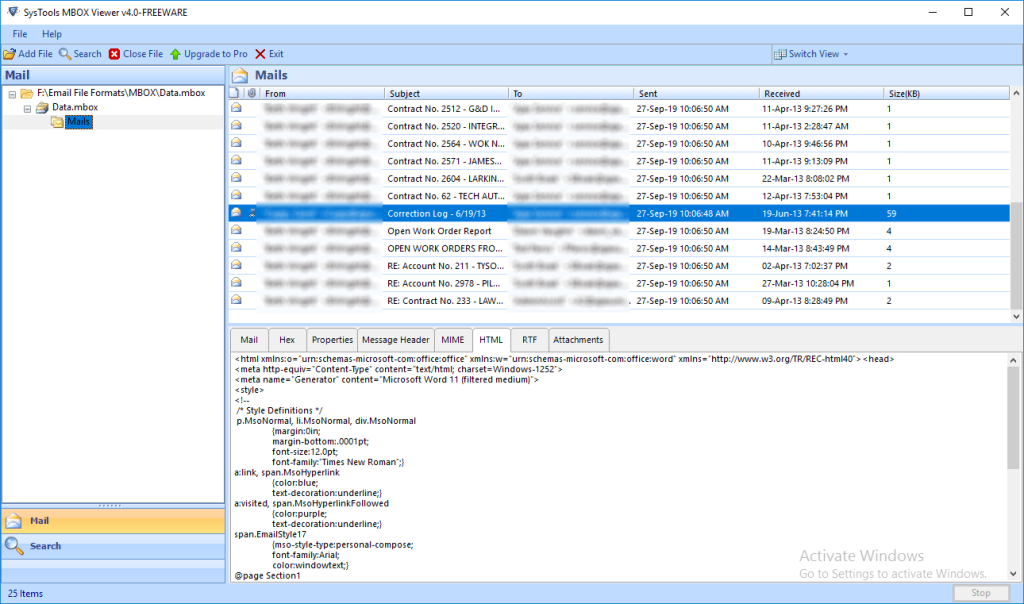
Task: Click envelope icon of Contract No. 233 row
Action: pyautogui.click(x=236, y=300)
